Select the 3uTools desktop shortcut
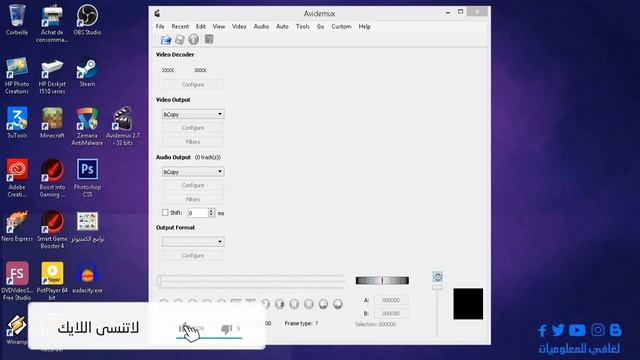The width and height of the screenshot is (640, 360). click(17, 123)
